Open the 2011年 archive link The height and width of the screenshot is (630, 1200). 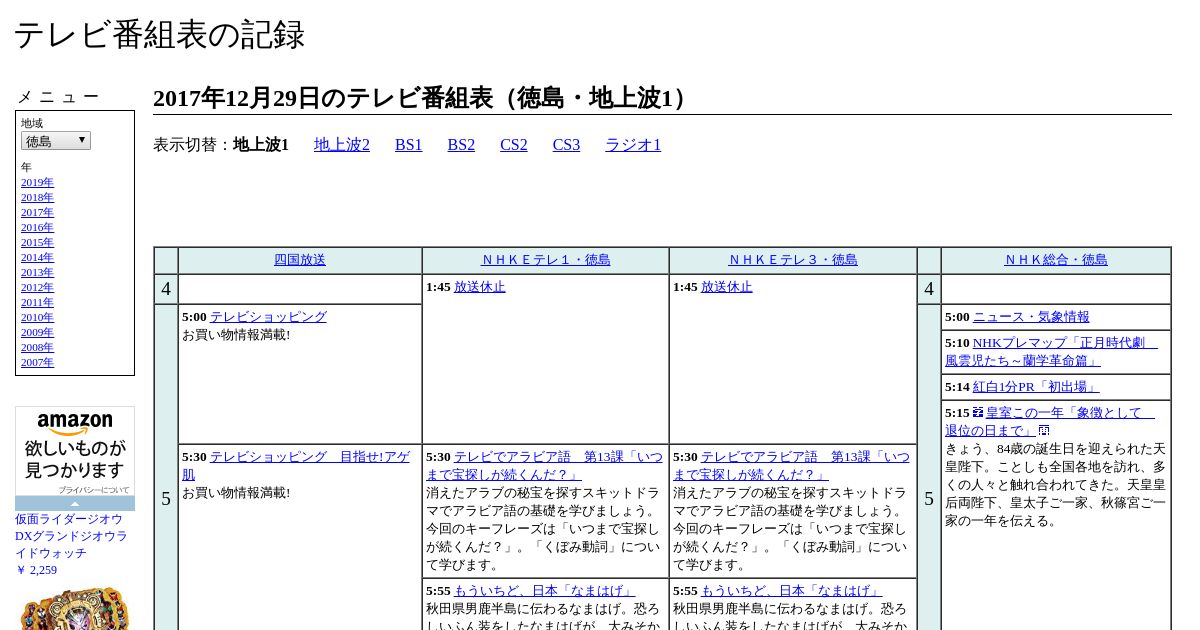click(x=37, y=302)
